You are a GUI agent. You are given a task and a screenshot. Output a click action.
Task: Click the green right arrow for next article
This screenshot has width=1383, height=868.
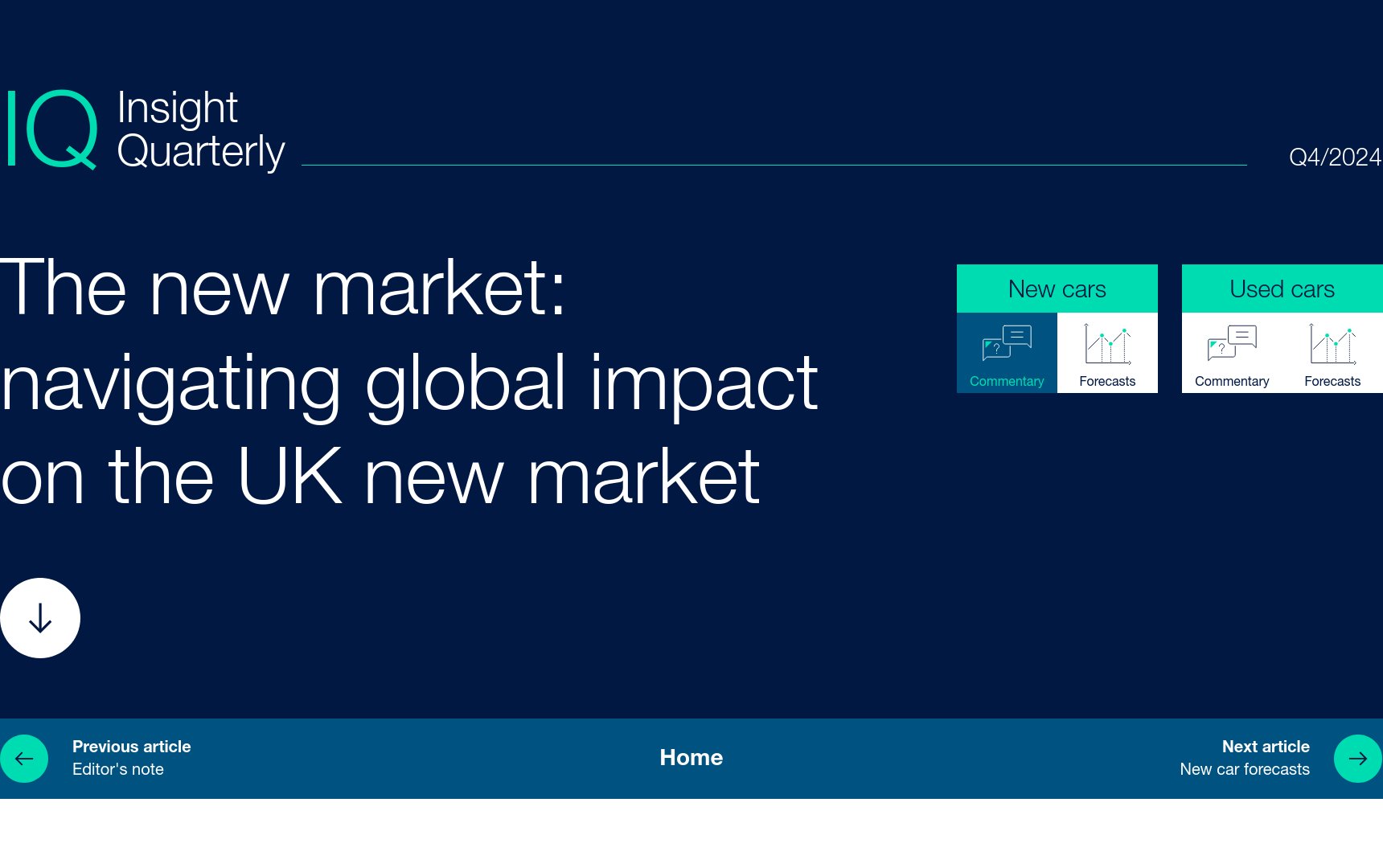tap(1357, 759)
